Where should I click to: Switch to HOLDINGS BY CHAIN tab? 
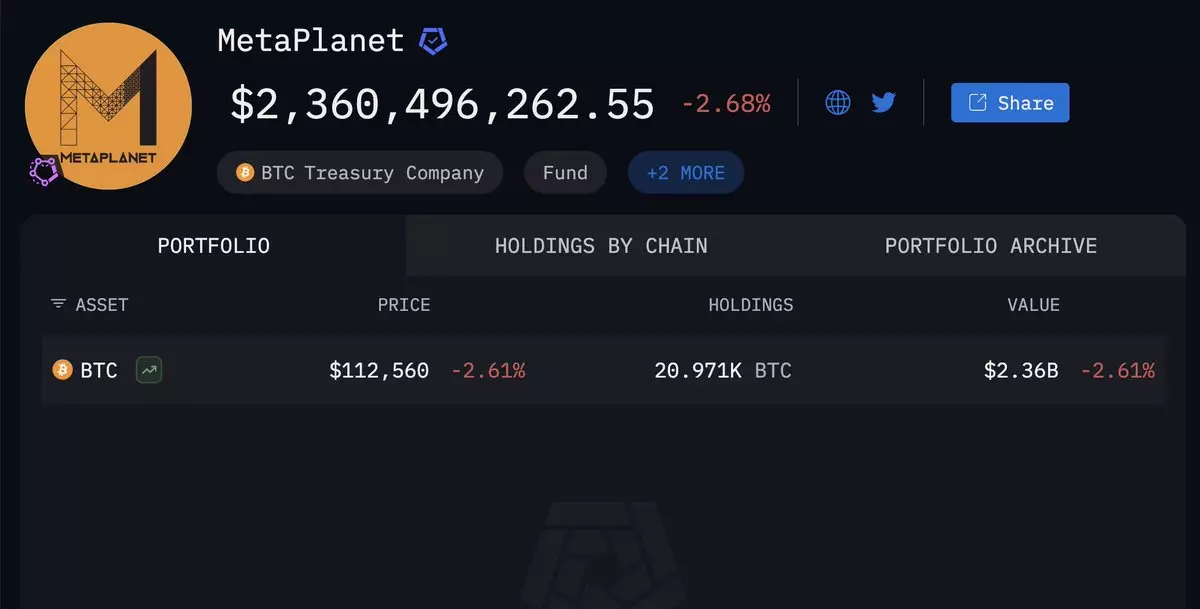[601, 245]
